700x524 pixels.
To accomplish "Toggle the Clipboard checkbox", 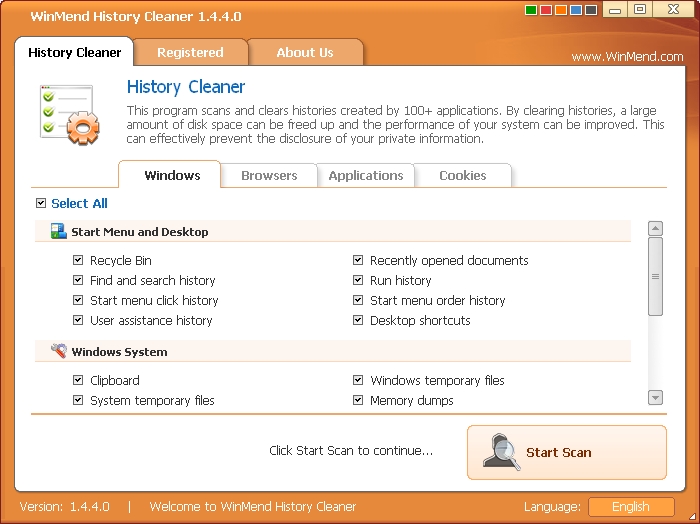I will click(x=78, y=380).
